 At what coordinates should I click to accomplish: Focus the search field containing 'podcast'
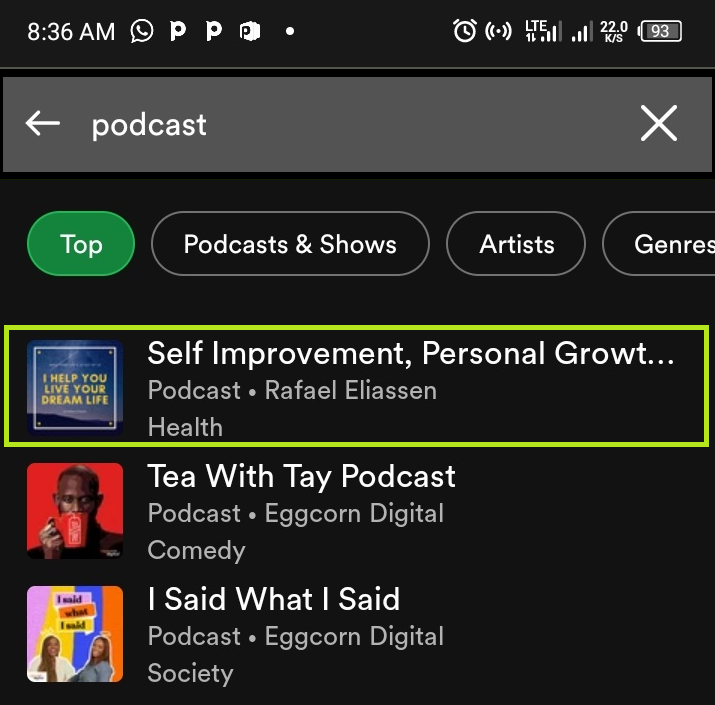click(x=357, y=124)
